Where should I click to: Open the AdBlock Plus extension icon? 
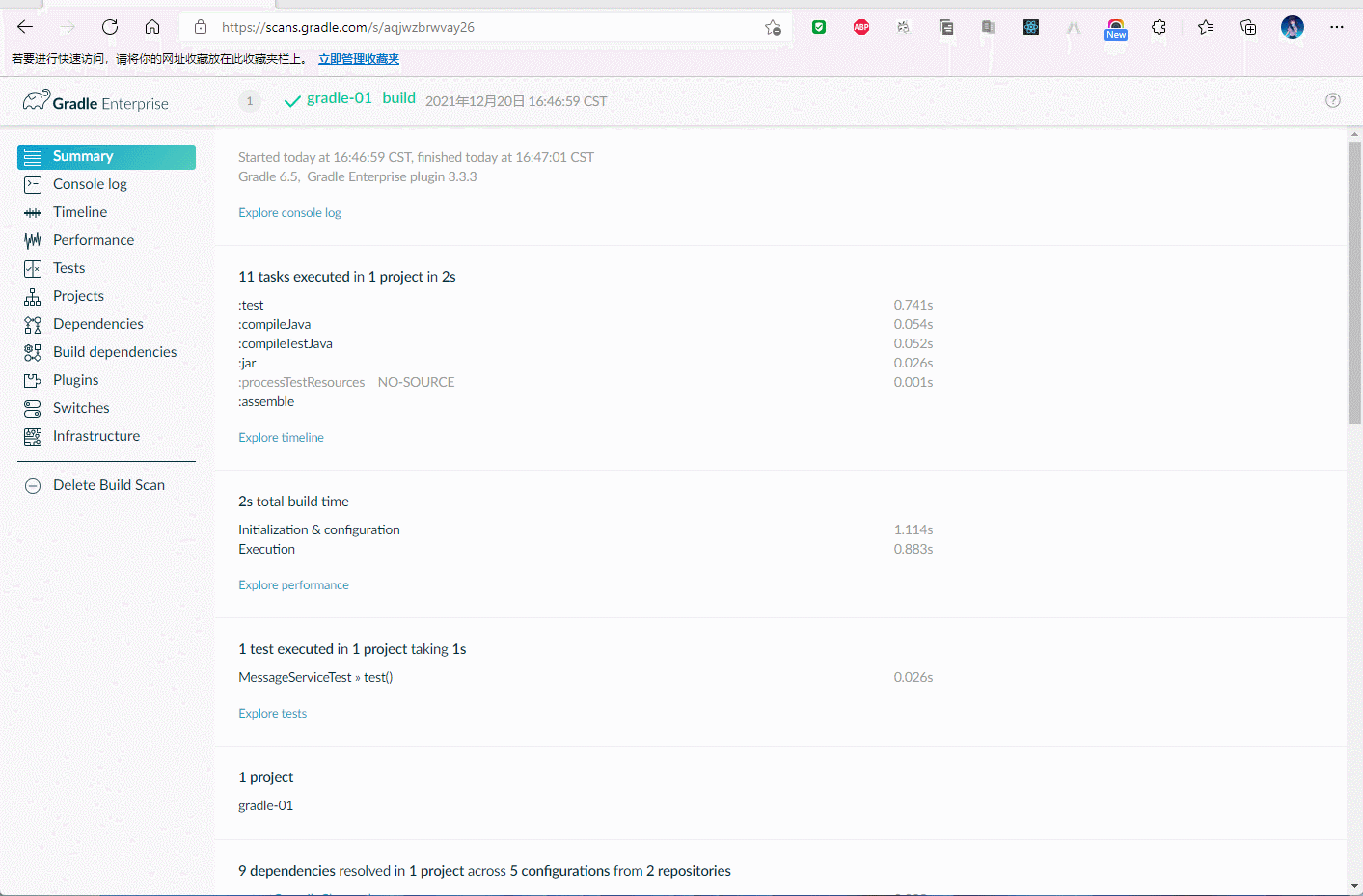[x=861, y=27]
